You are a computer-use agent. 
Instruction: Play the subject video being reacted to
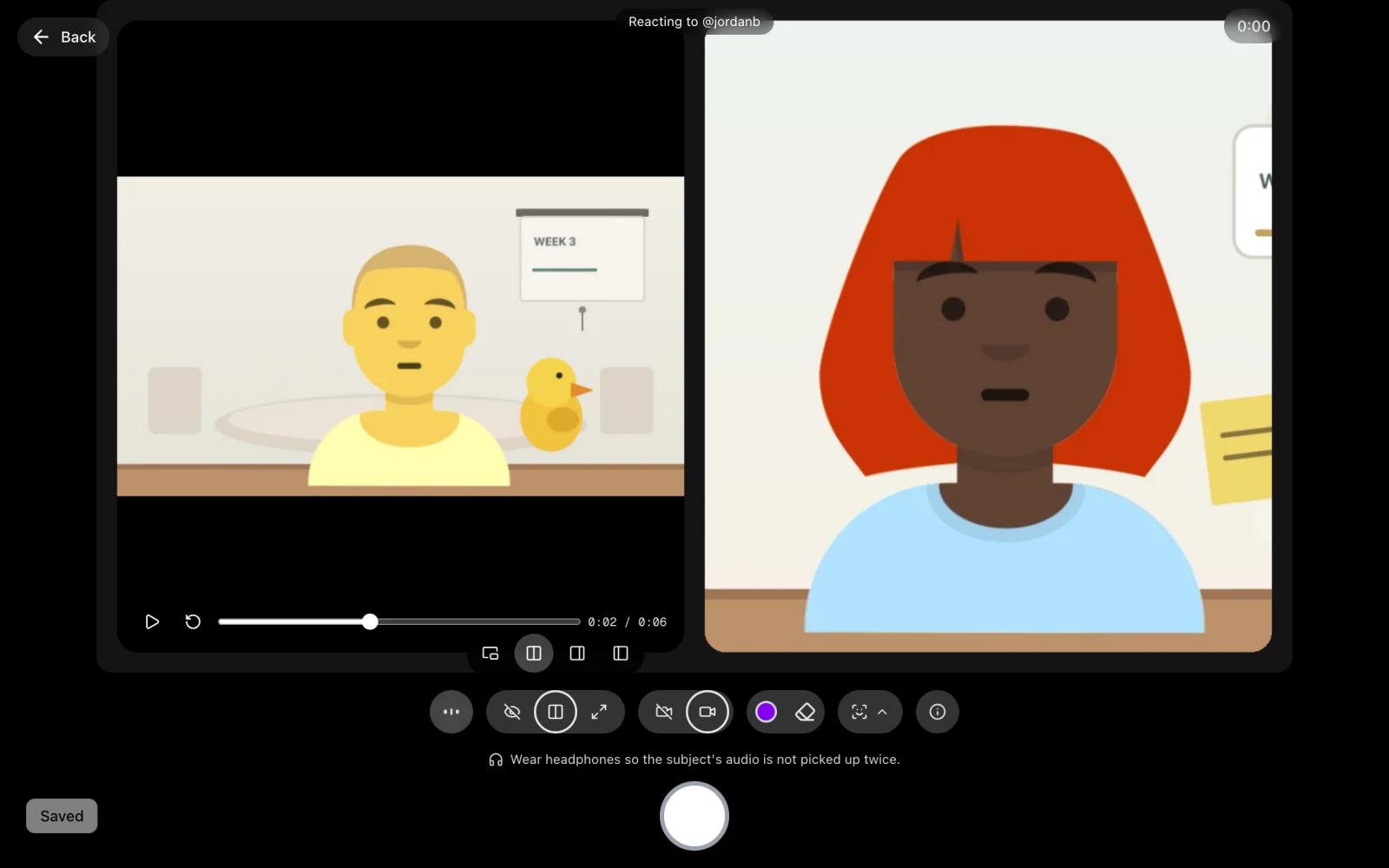[x=152, y=621]
